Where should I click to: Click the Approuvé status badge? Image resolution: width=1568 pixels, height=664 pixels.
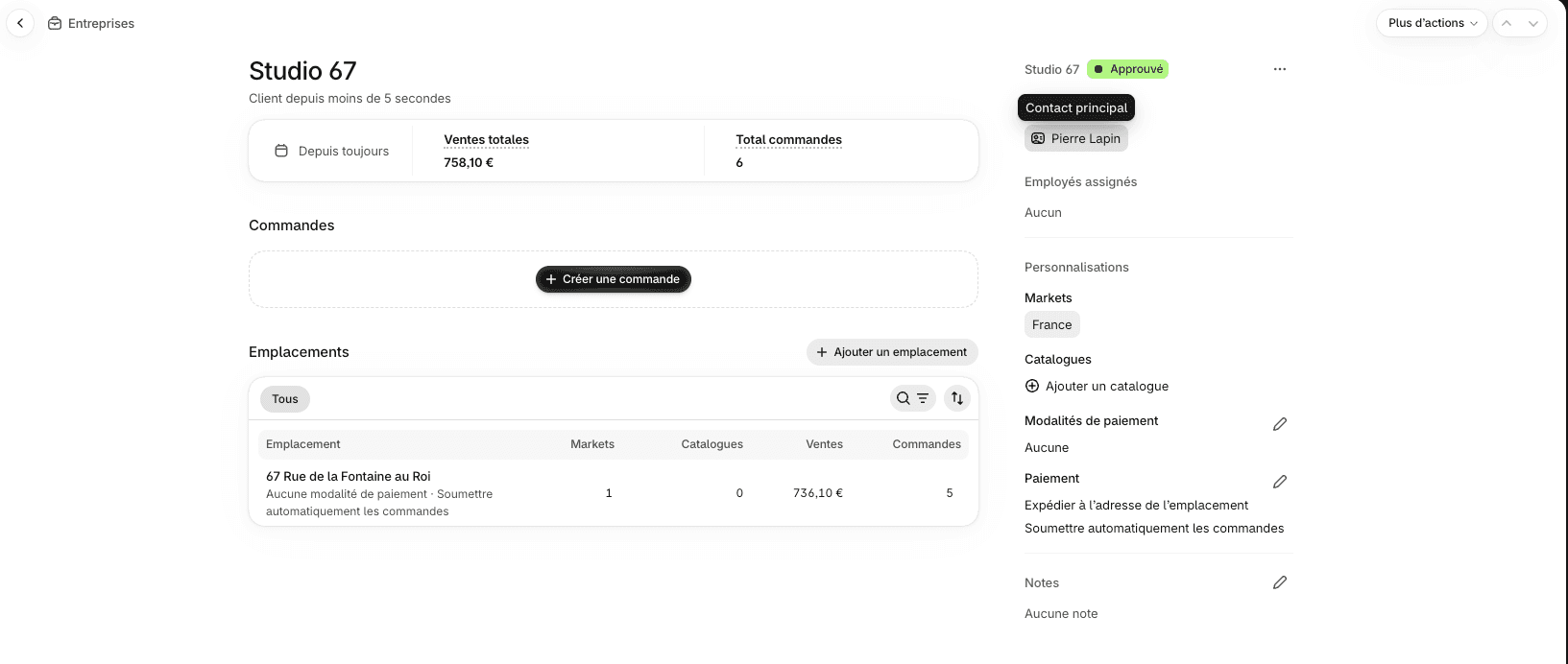click(x=1128, y=69)
